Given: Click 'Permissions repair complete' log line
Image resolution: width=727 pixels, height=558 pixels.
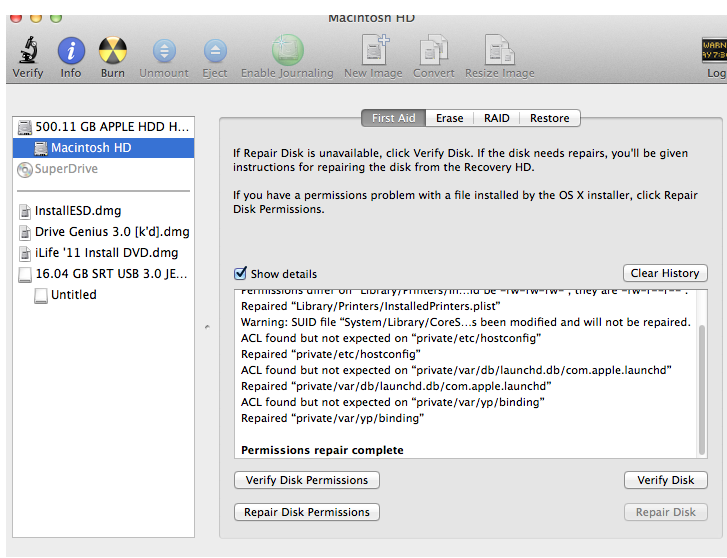Looking at the screenshot, I should (x=322, y=450).
